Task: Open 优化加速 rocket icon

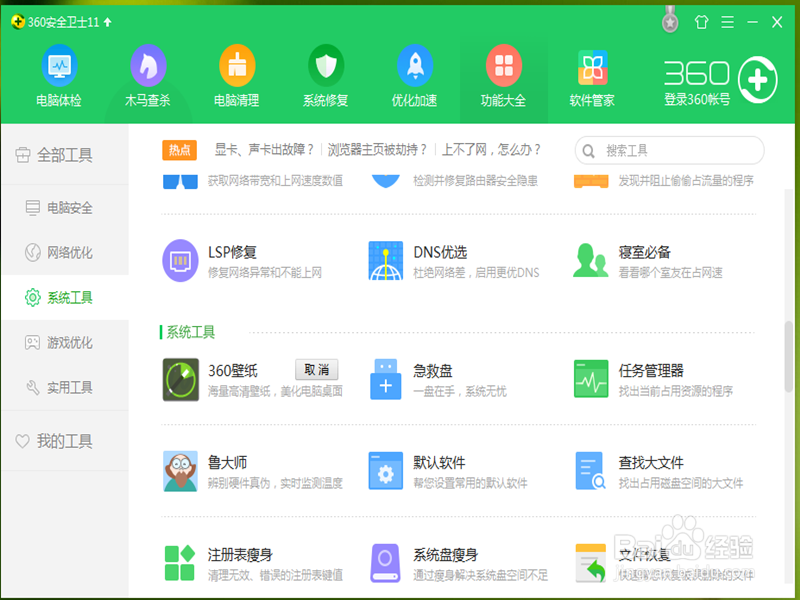Action: (414, 65)
